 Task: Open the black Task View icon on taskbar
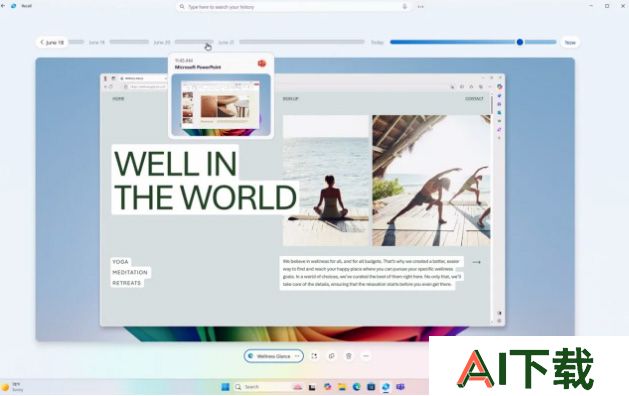click(x=312, y=387)
